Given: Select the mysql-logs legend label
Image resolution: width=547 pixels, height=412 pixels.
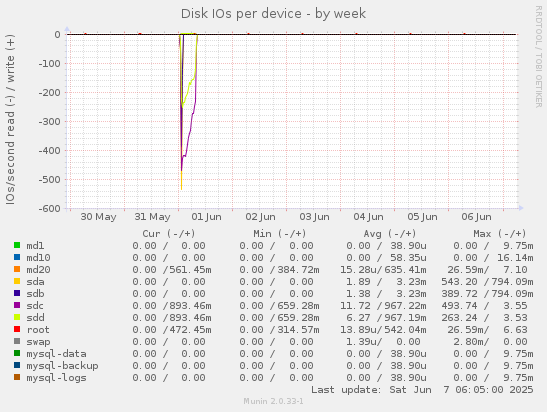Looking at the screenshot, I should 57,378.
